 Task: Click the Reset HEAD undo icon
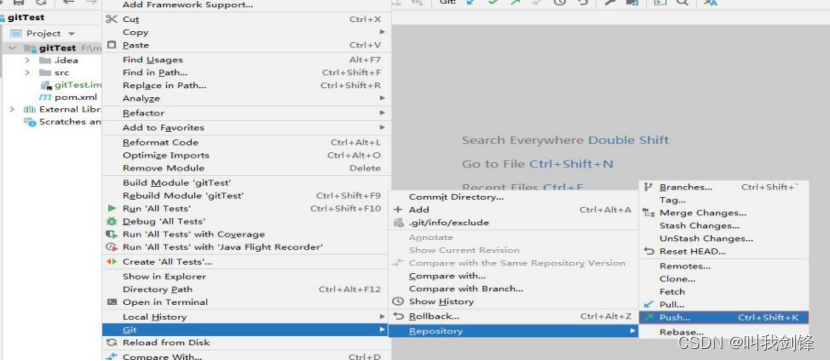(648, 251)
